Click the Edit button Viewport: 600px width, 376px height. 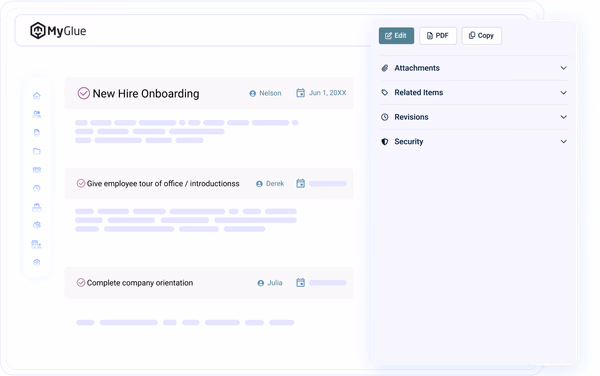[x=396, y=36]
